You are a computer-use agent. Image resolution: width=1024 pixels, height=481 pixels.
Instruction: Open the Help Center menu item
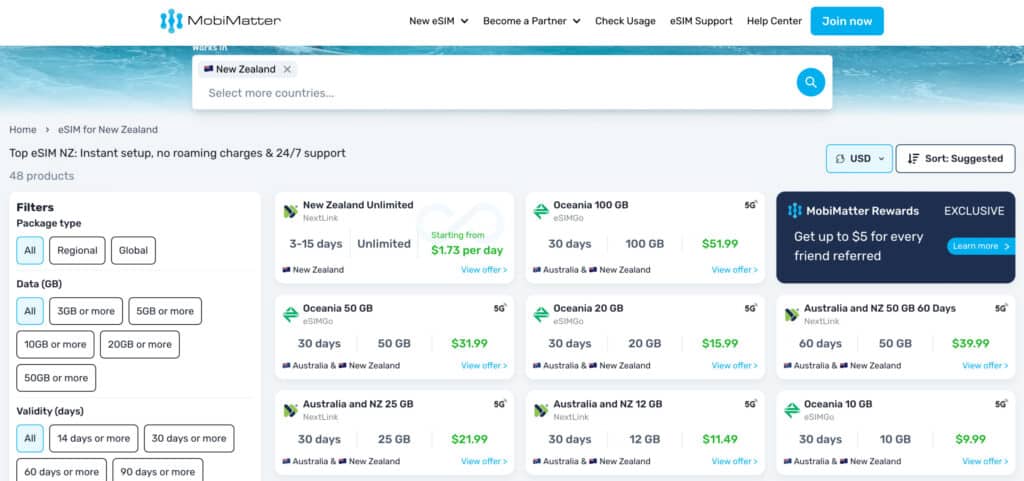click(x=774, y=21)
